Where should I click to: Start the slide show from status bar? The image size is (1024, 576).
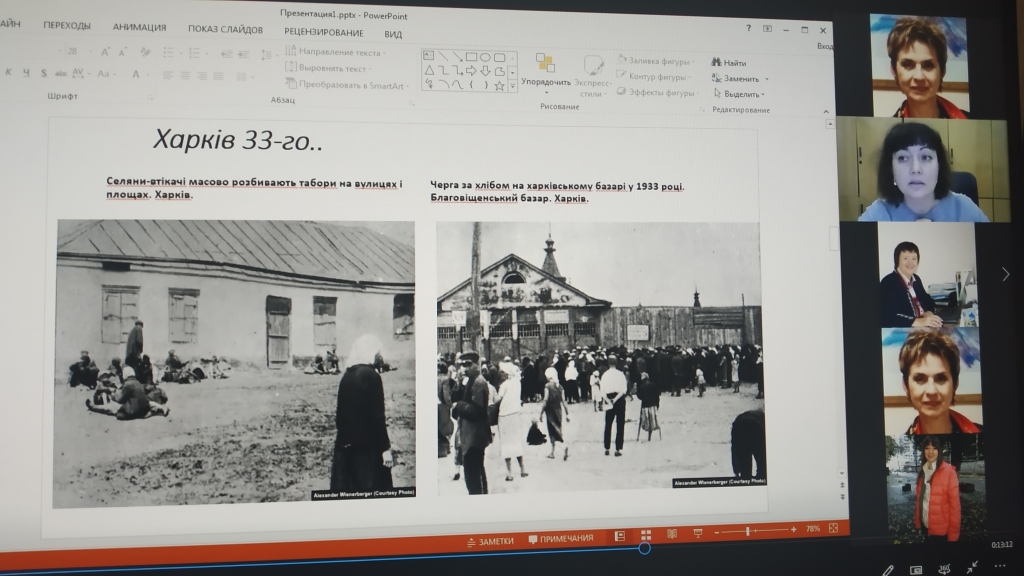(698, 533)
